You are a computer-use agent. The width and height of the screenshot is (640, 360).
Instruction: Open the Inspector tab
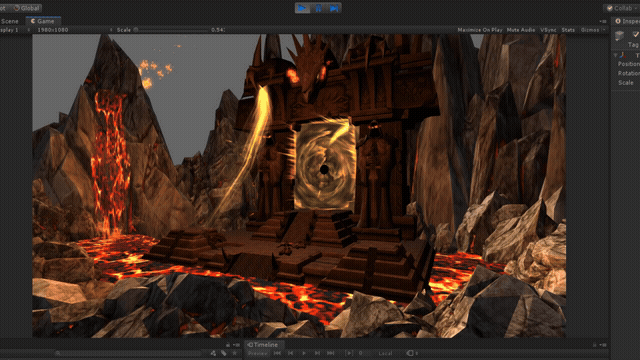point(627,21)
